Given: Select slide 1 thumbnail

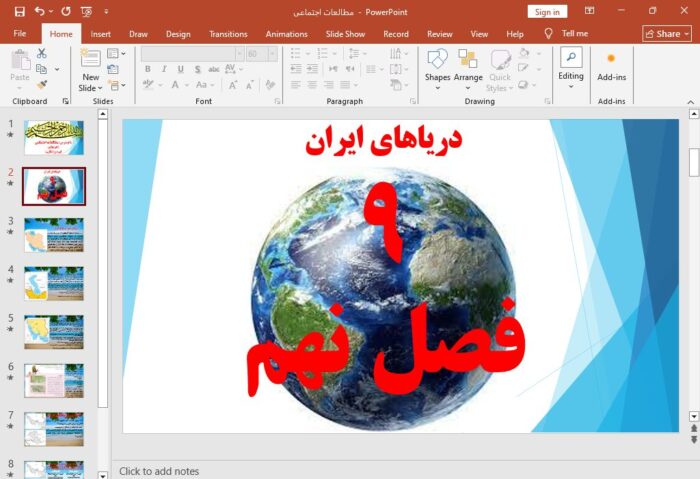Looking at the screenshot, I should tap(54, 137).
